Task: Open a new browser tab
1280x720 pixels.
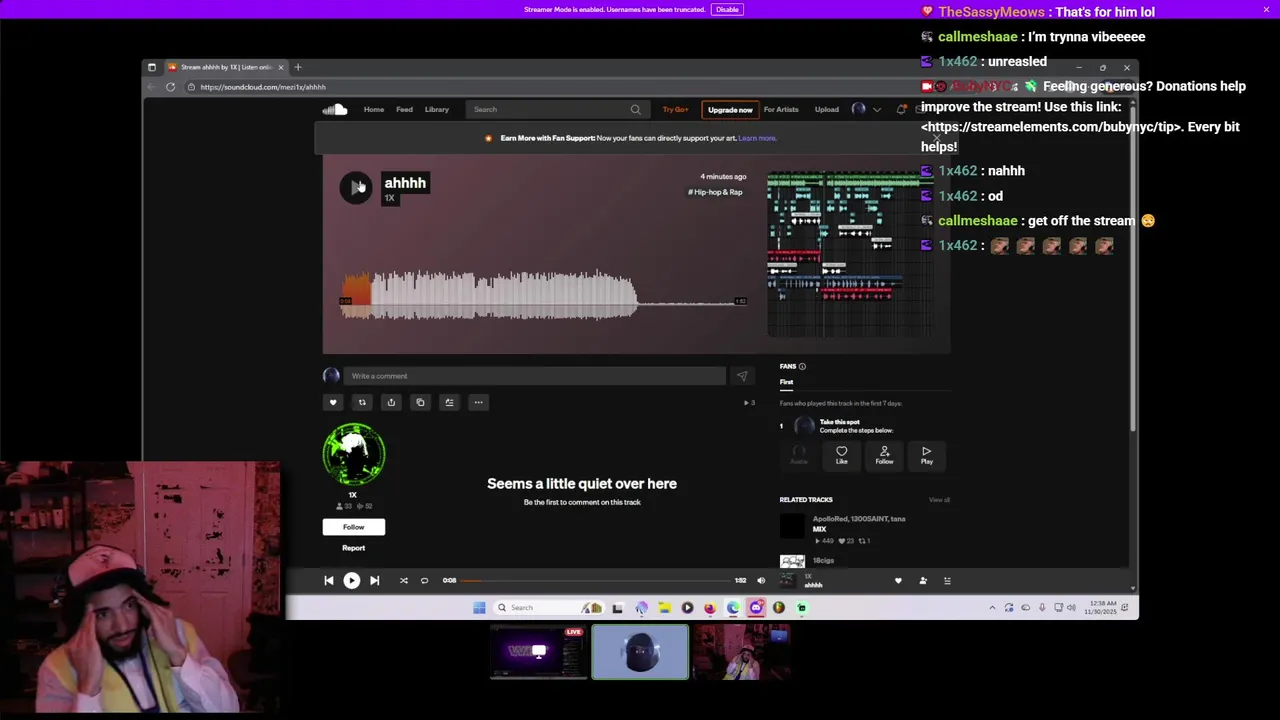Action: [x=297, y=67]
